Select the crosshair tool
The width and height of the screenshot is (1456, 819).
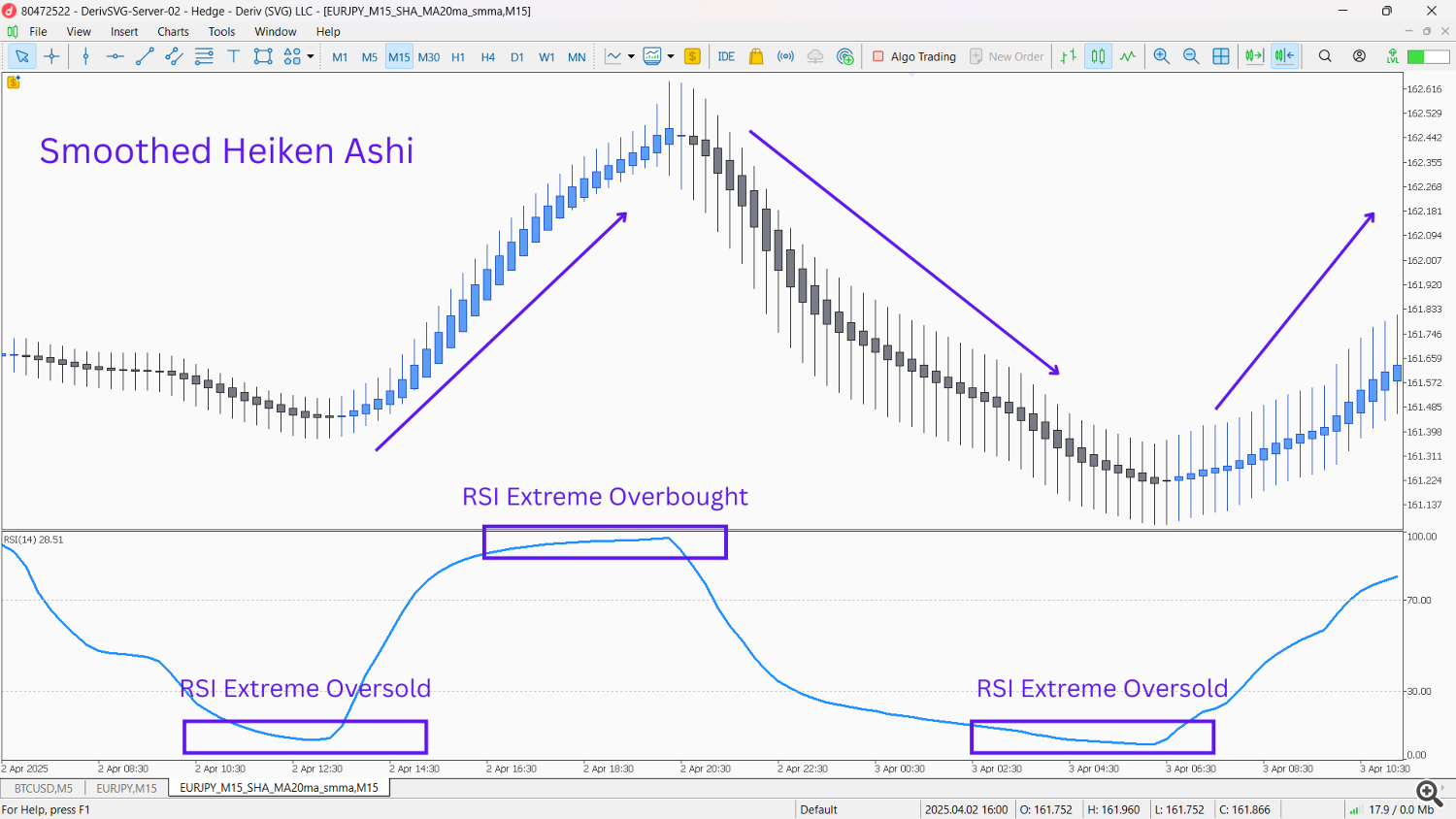[52, 56]
